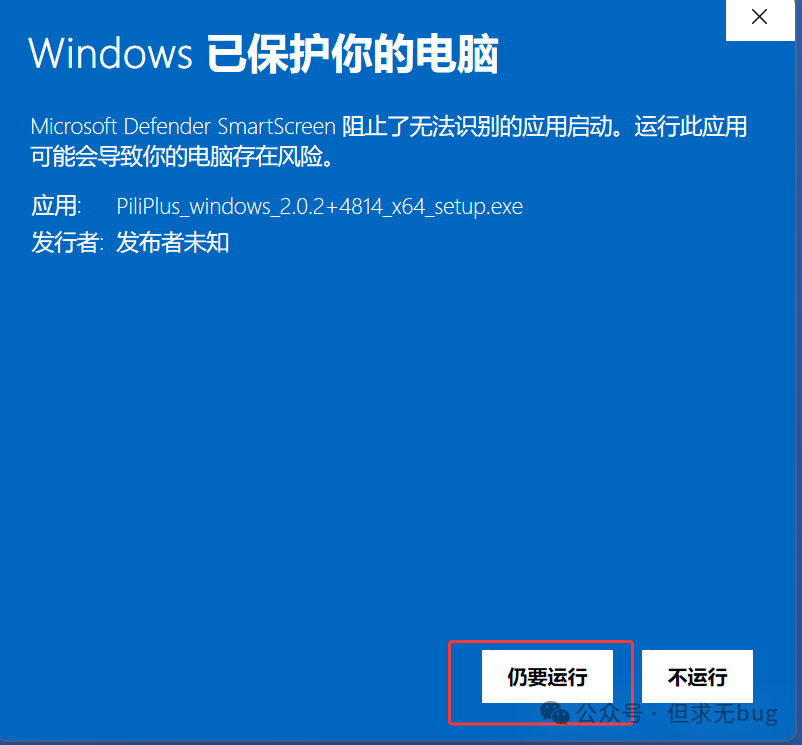Click the 公众号 watermark text

pyautogui.click(x=610, y=713)
